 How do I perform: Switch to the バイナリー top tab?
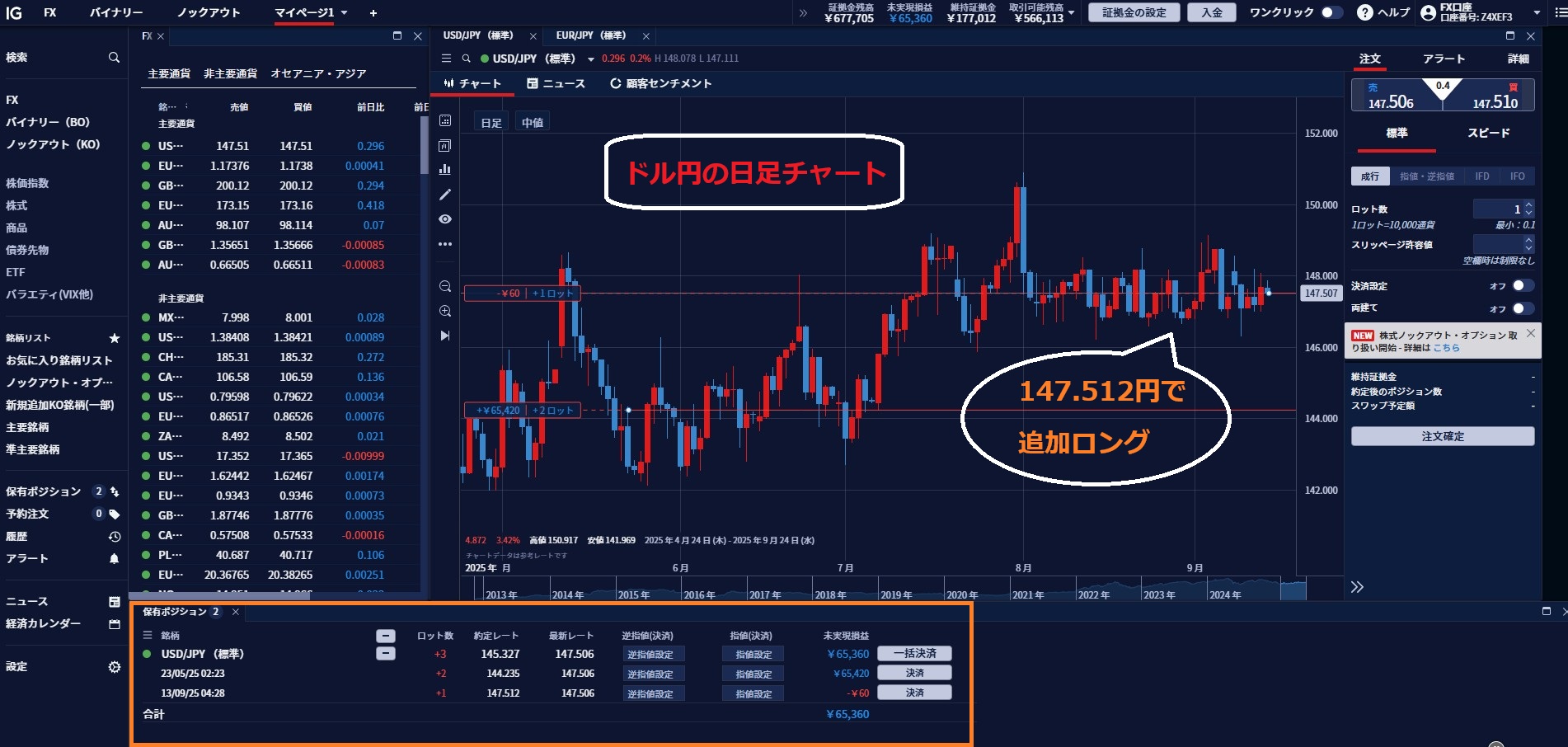click(x=116, y=12)
